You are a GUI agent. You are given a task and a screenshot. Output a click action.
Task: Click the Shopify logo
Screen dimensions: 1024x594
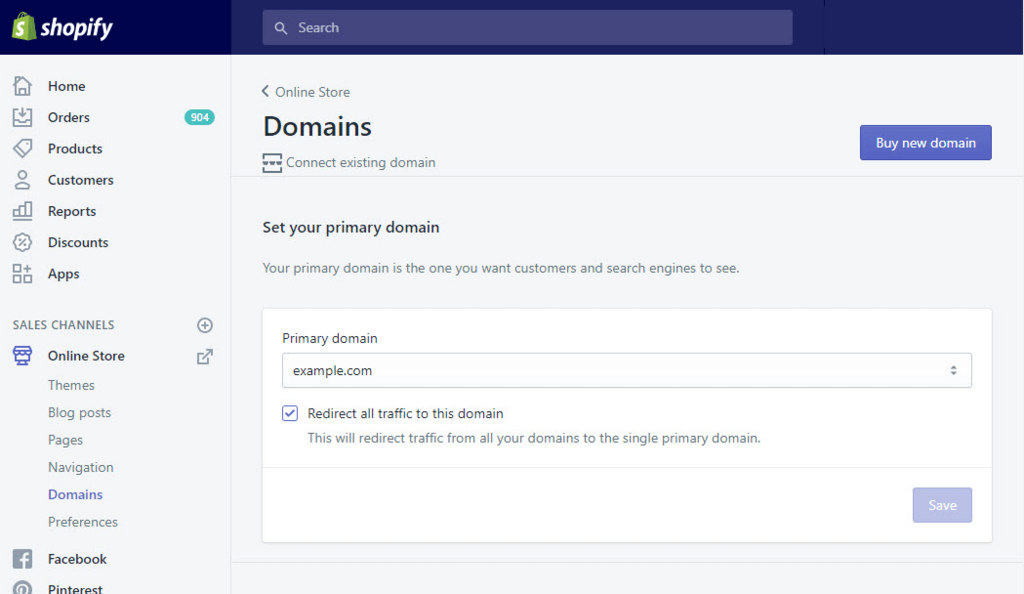[62, 27]
